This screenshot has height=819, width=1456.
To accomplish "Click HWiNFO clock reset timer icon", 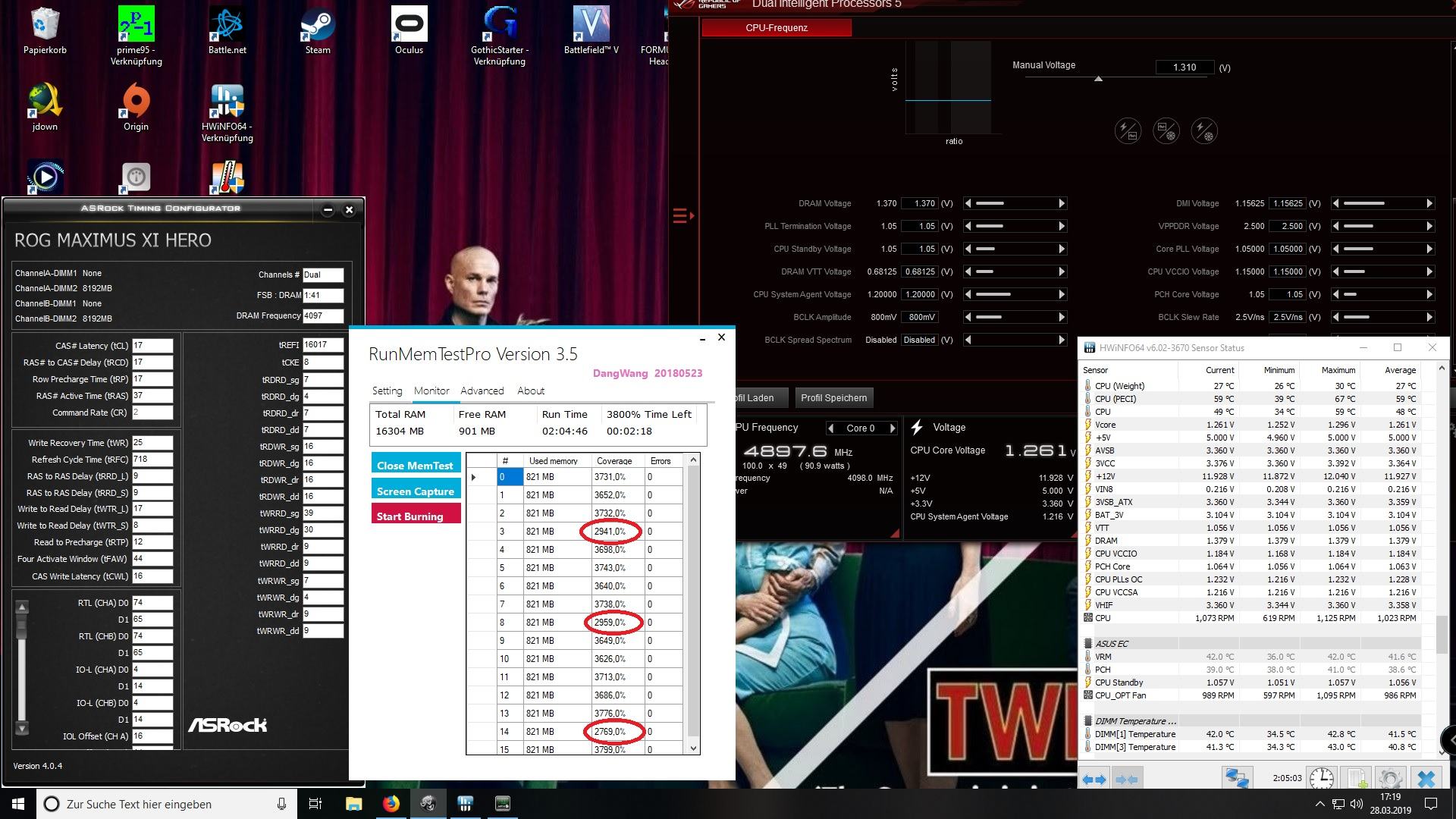I will (1321, 779).
